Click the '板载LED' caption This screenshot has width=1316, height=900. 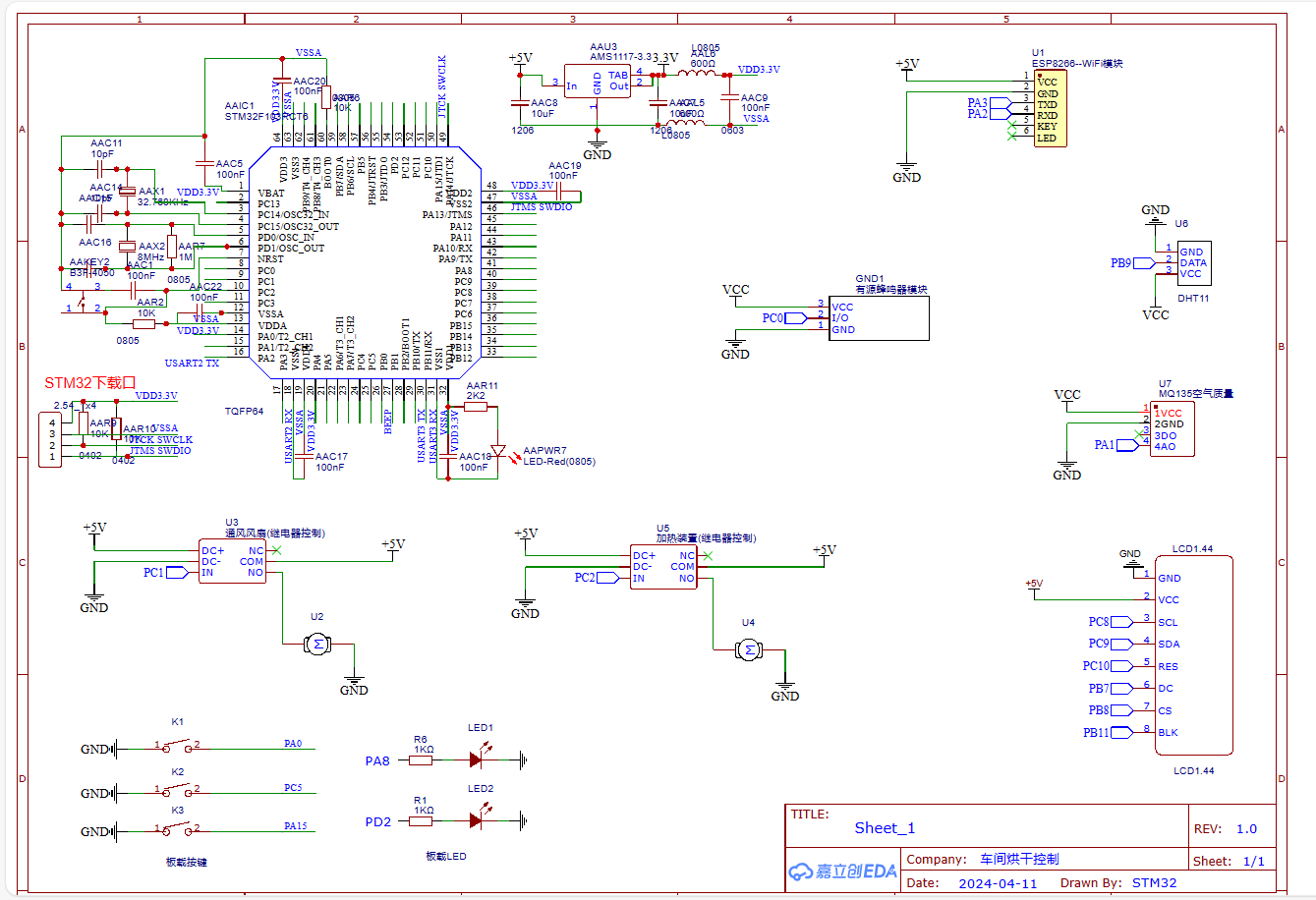click(x=446, y=857)
